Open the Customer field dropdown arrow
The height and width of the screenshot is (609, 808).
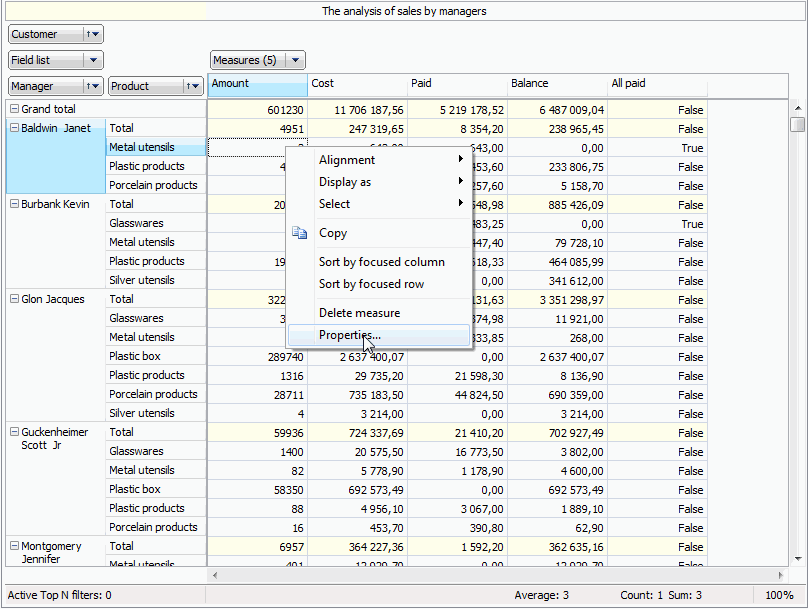point(93,34)
